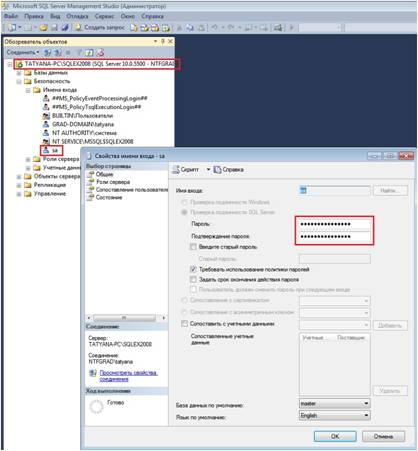
Task: Click the Создать запрос toolbar button
Action: pyautogui.click(x=99, y=27)
